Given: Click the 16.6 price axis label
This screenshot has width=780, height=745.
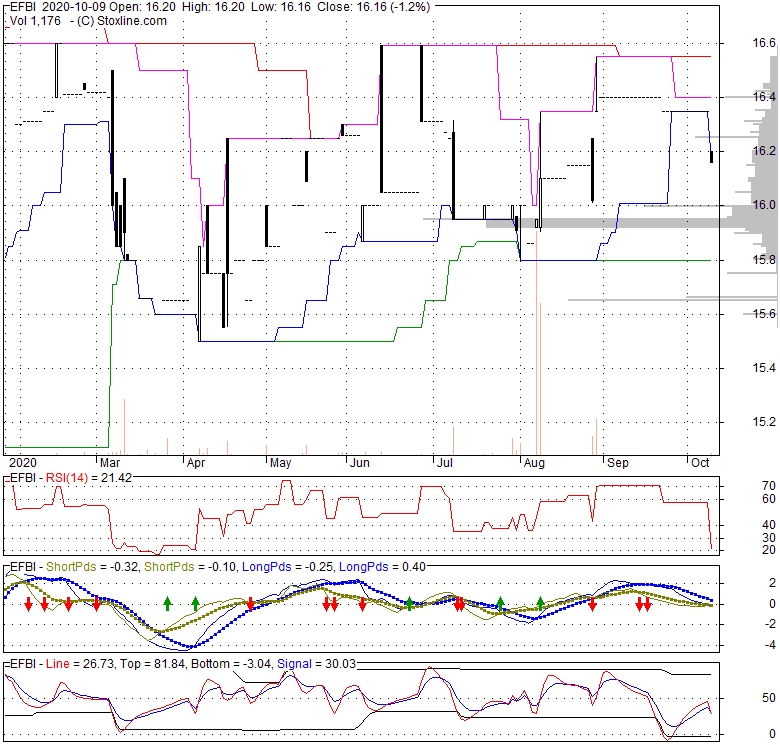Looking at the screenshot, I should coord(764,43).
